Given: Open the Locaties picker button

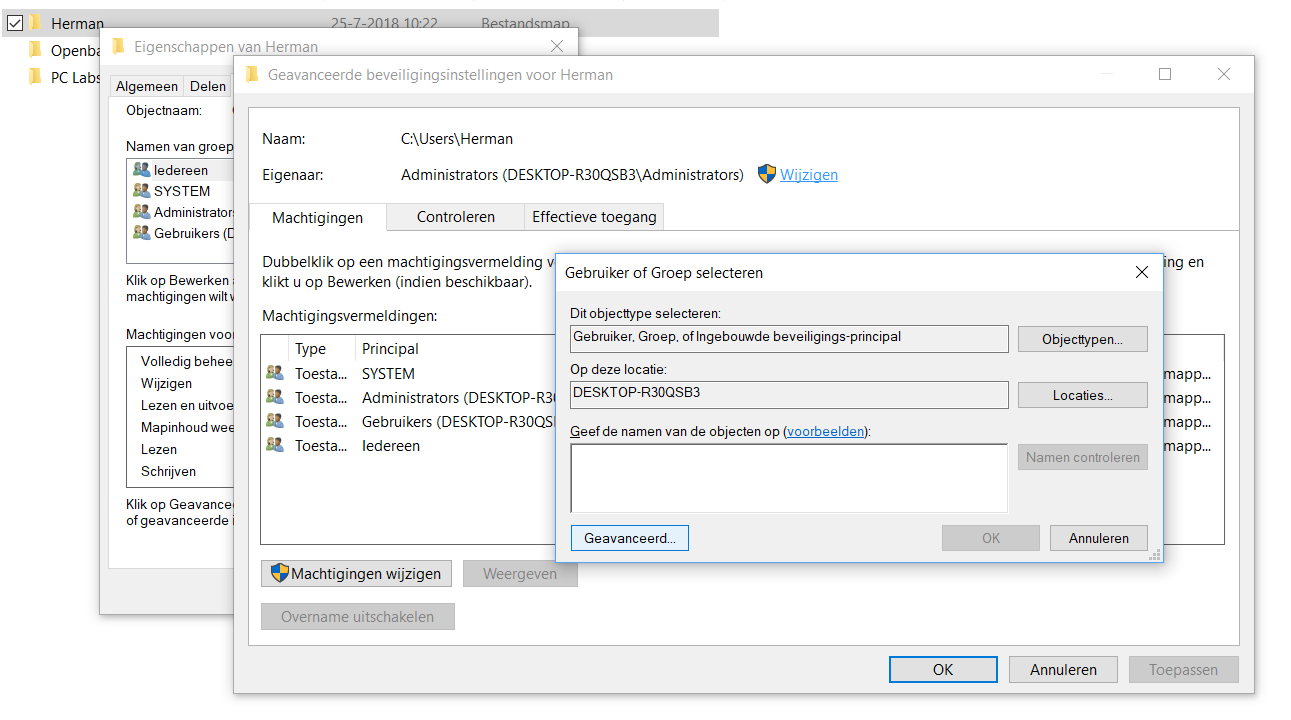Looking at the screenshot, I should click(1082, 395).
